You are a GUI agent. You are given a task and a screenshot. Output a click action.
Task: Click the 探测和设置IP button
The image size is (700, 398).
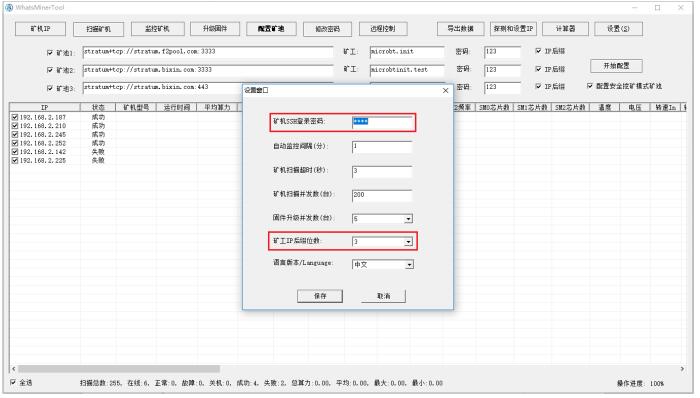click(x=513, y=29)
